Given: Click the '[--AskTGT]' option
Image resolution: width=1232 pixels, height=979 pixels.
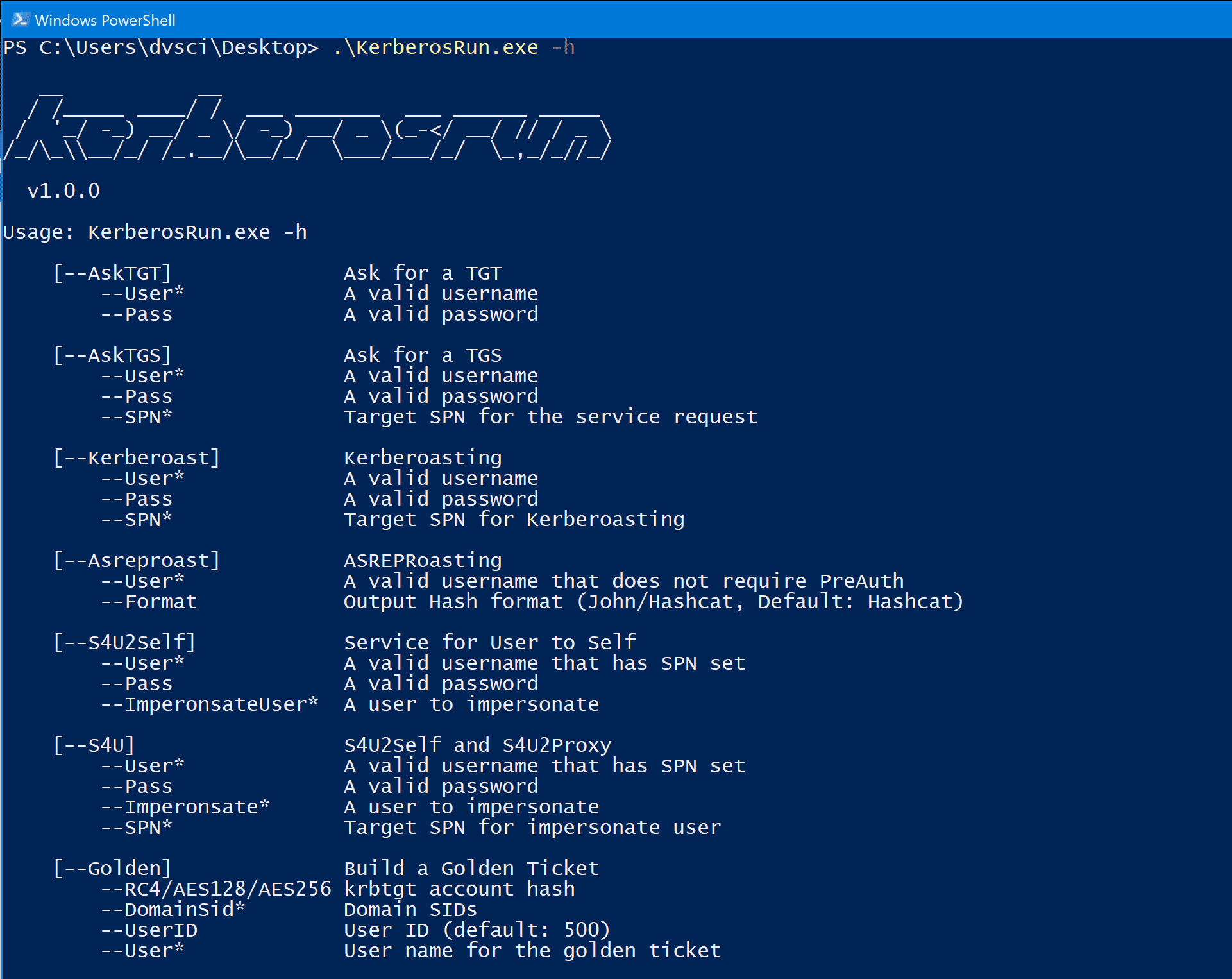Looking at the screenshot, I should pyautogui.click(x=112, y=273).
